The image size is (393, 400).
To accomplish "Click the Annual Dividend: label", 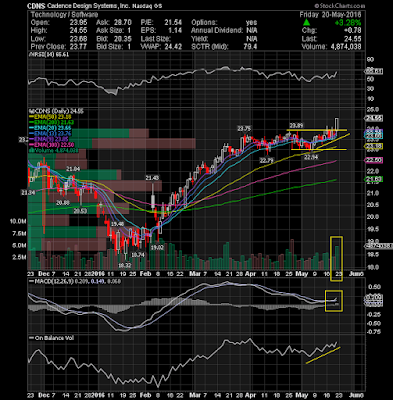I will coord(217,31).
